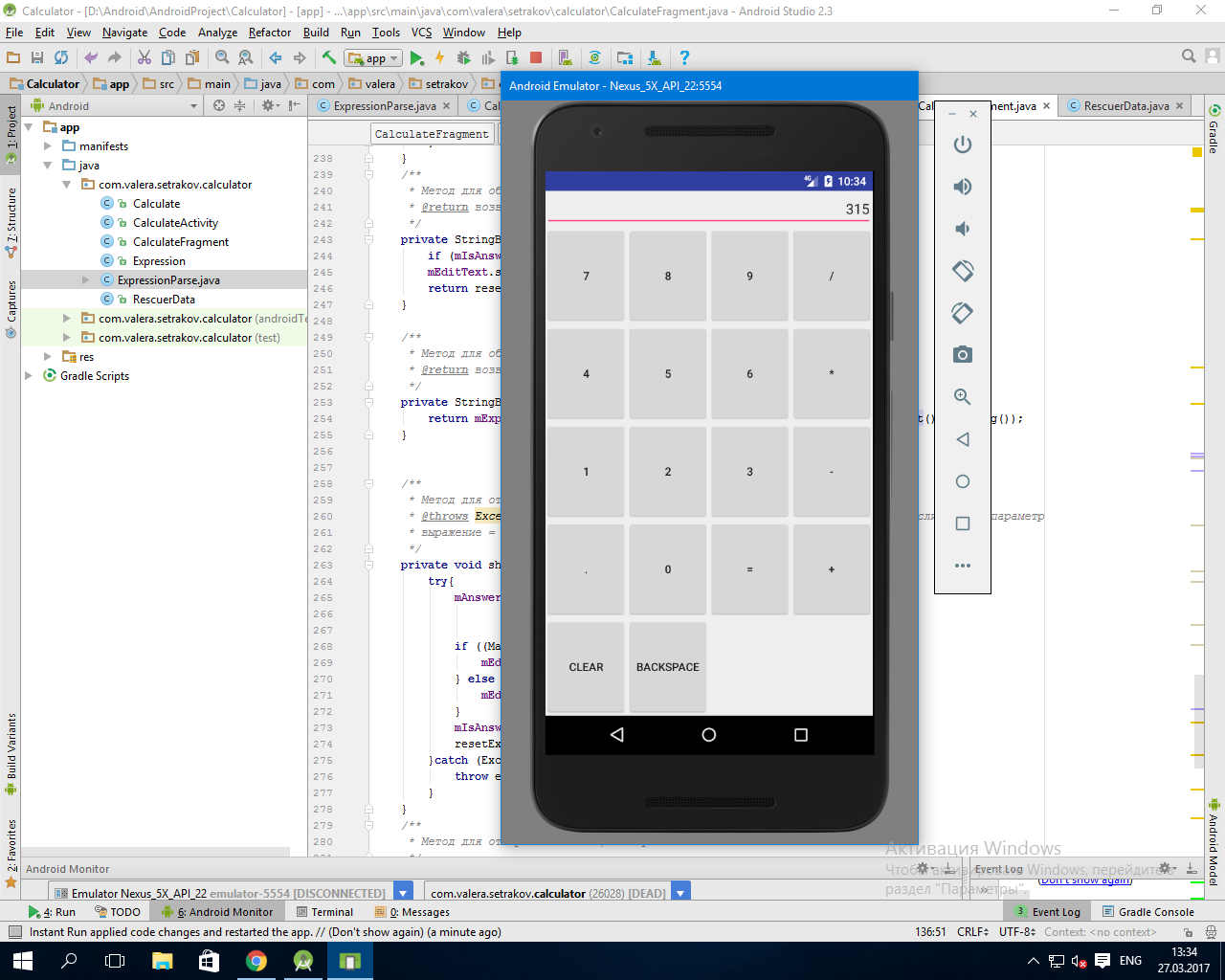The height and width of the screenshot is (980, 1225).
Task: Click Sync Project with Gradle icon
Action: click(x=594, y=58)
